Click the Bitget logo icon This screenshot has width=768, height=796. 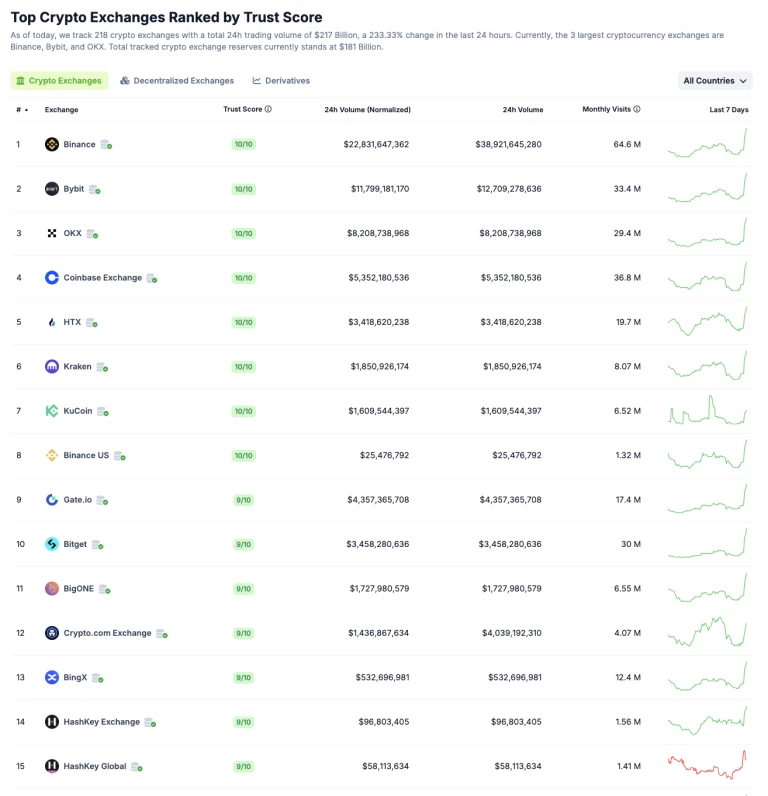[x=52, y=544]
